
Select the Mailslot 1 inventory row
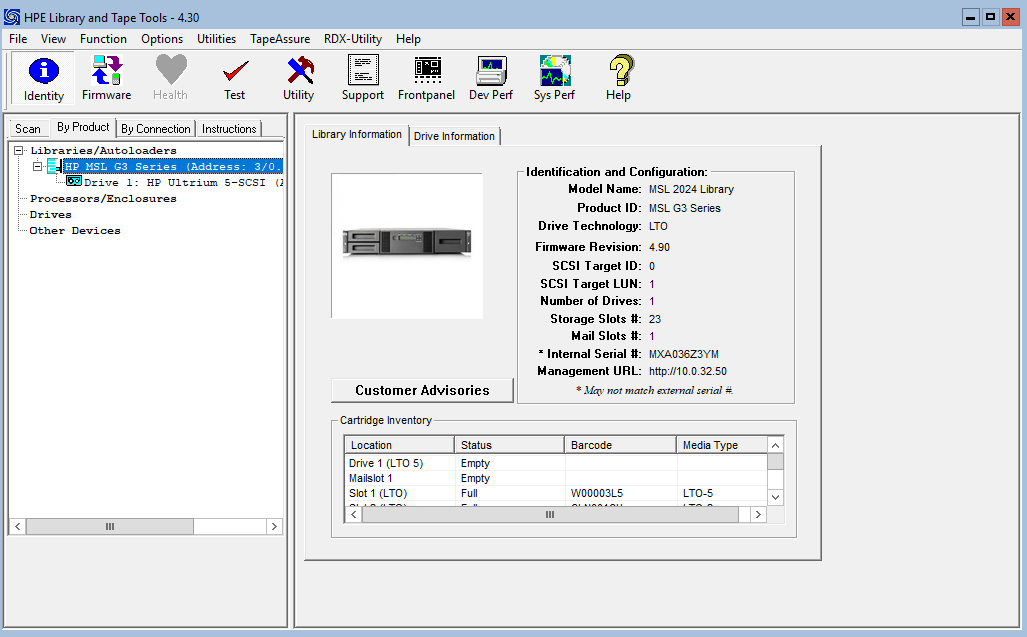tap(555, 478)
